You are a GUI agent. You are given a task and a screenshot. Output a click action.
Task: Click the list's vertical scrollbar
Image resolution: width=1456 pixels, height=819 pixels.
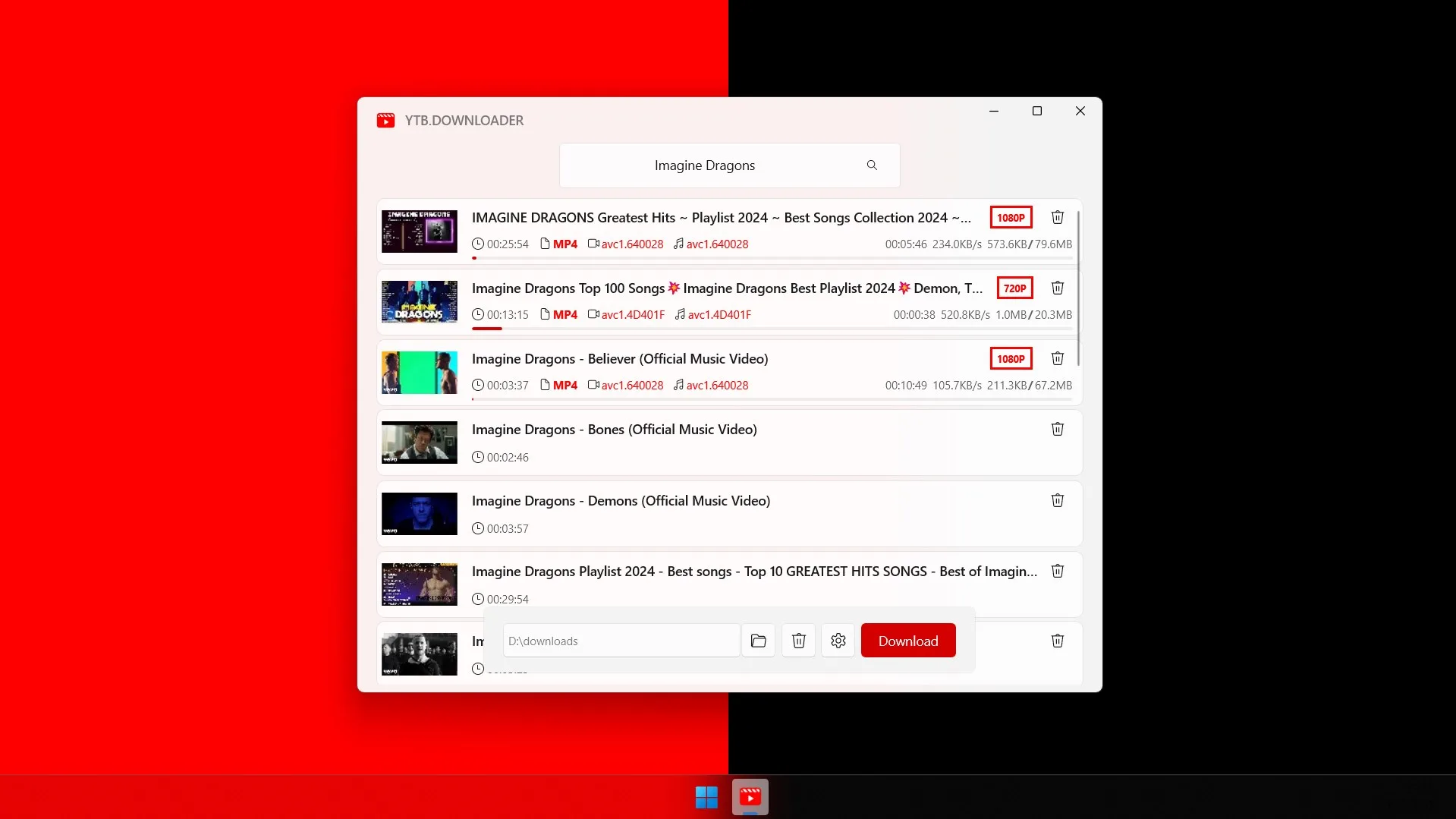[x=1077, y=288]
